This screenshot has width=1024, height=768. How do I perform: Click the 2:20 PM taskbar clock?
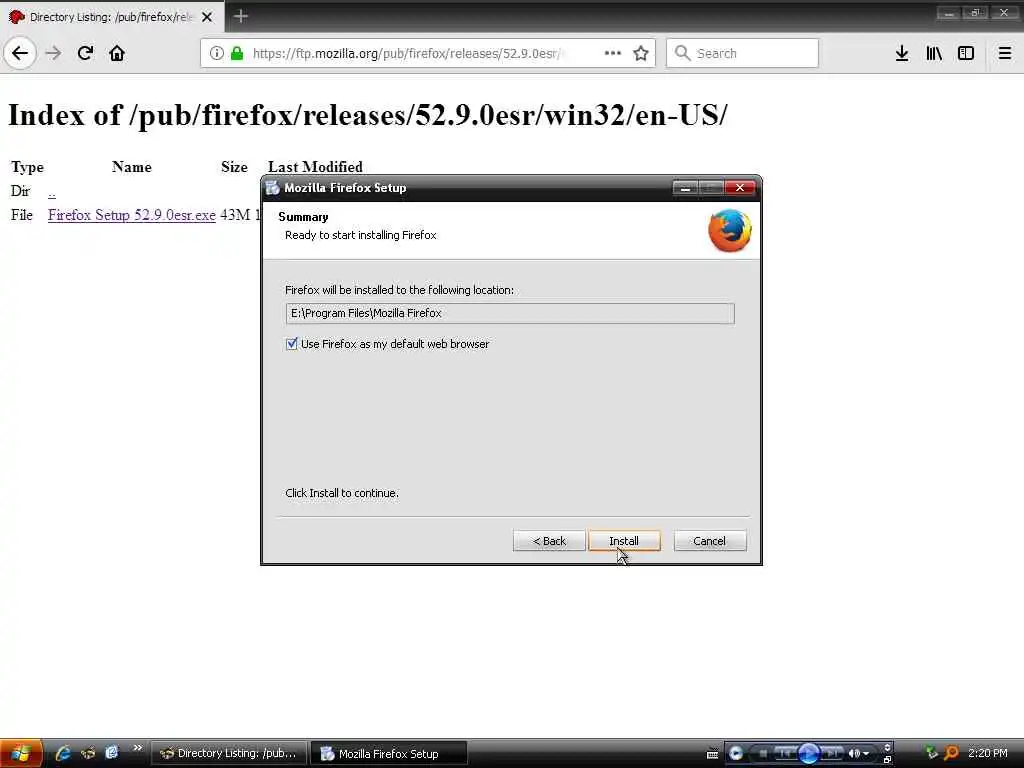coord(987,753)
